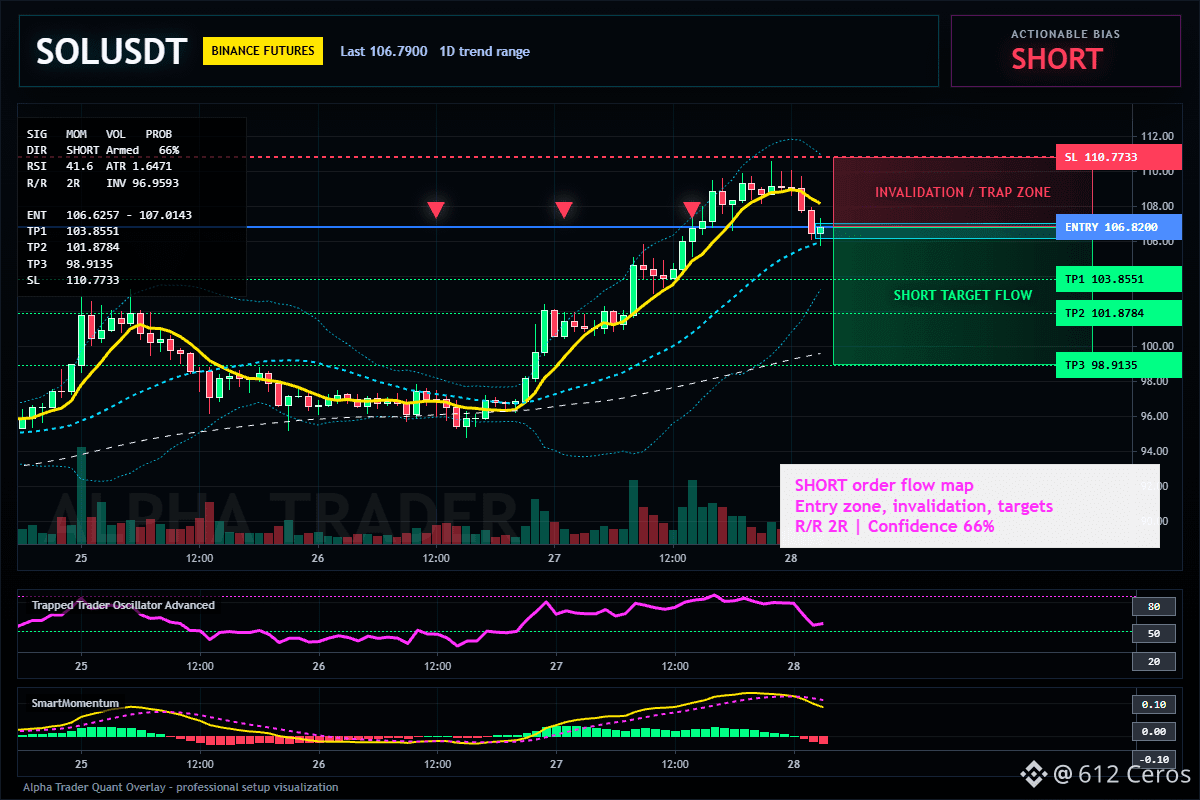Click the red signal triangle touching the entry line

pyautogui.click(x=692, y=210)
